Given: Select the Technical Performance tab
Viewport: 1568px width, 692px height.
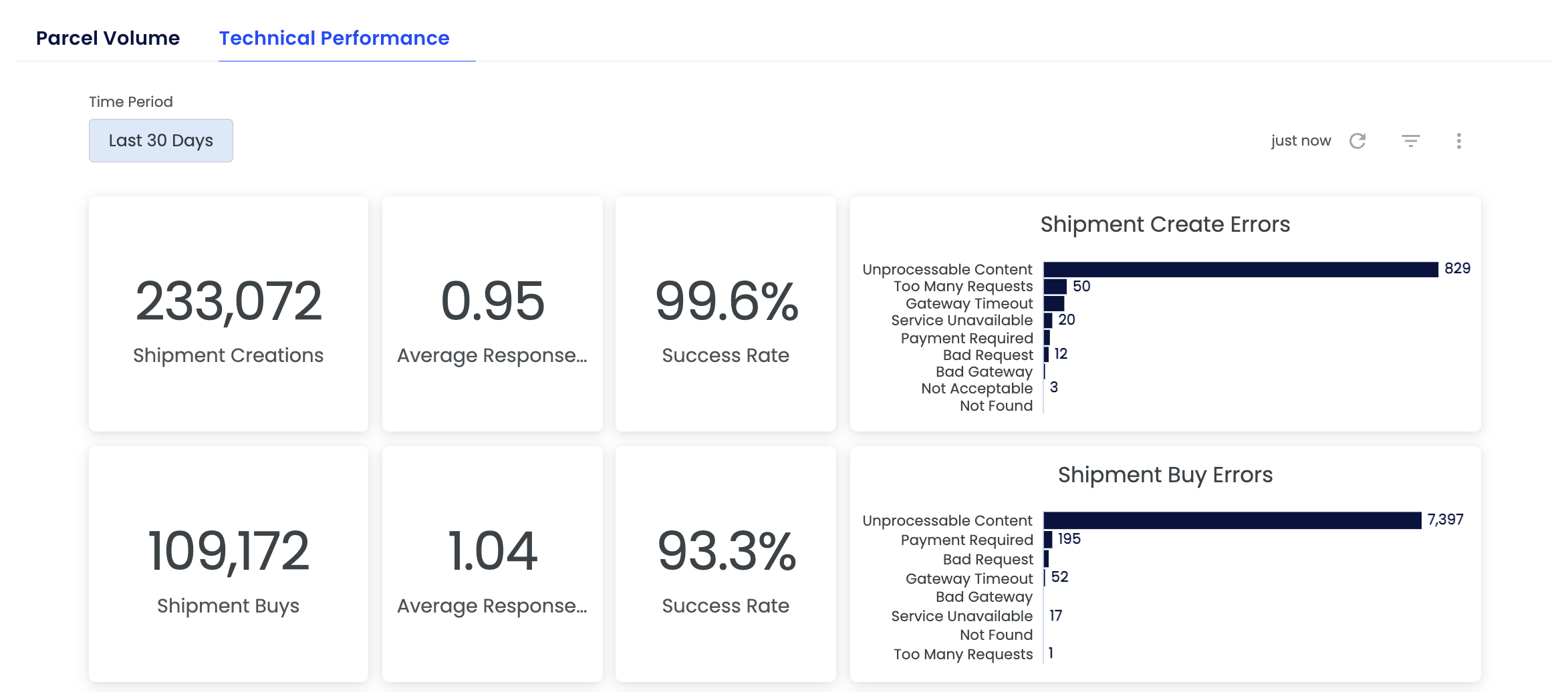Looking at the screenshot, I should 334,38.
